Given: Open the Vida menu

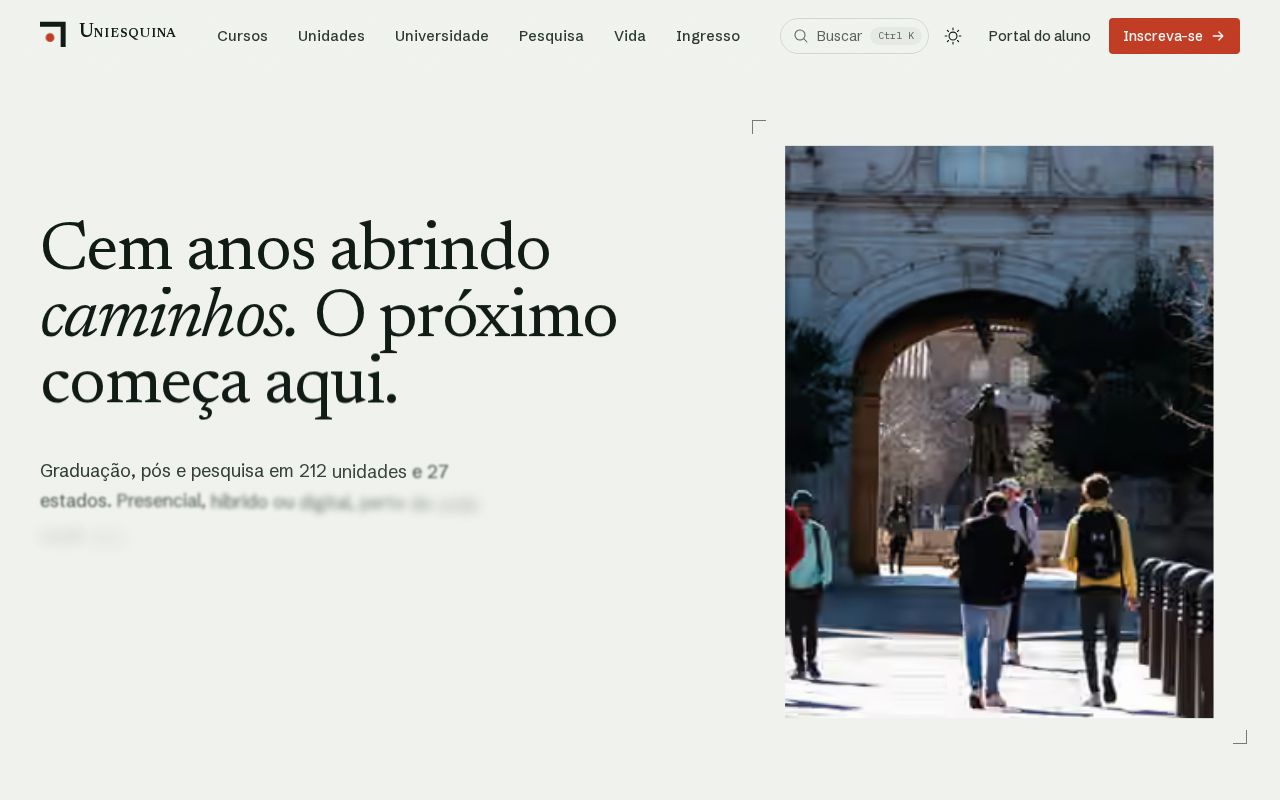Looking at the screenshot, I should (630, 36).
